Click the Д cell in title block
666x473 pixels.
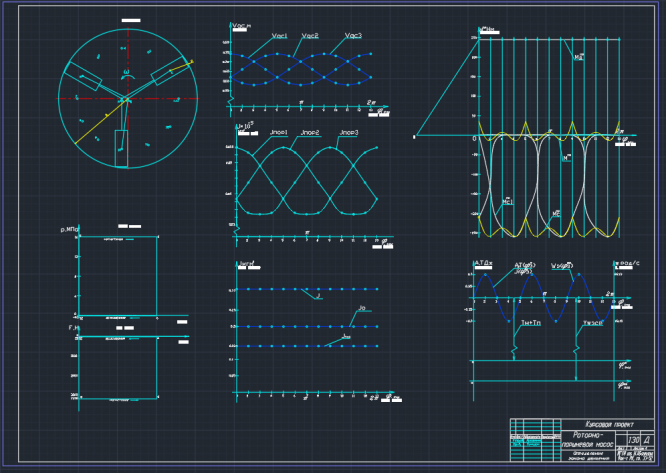click(x=647, y=440)
